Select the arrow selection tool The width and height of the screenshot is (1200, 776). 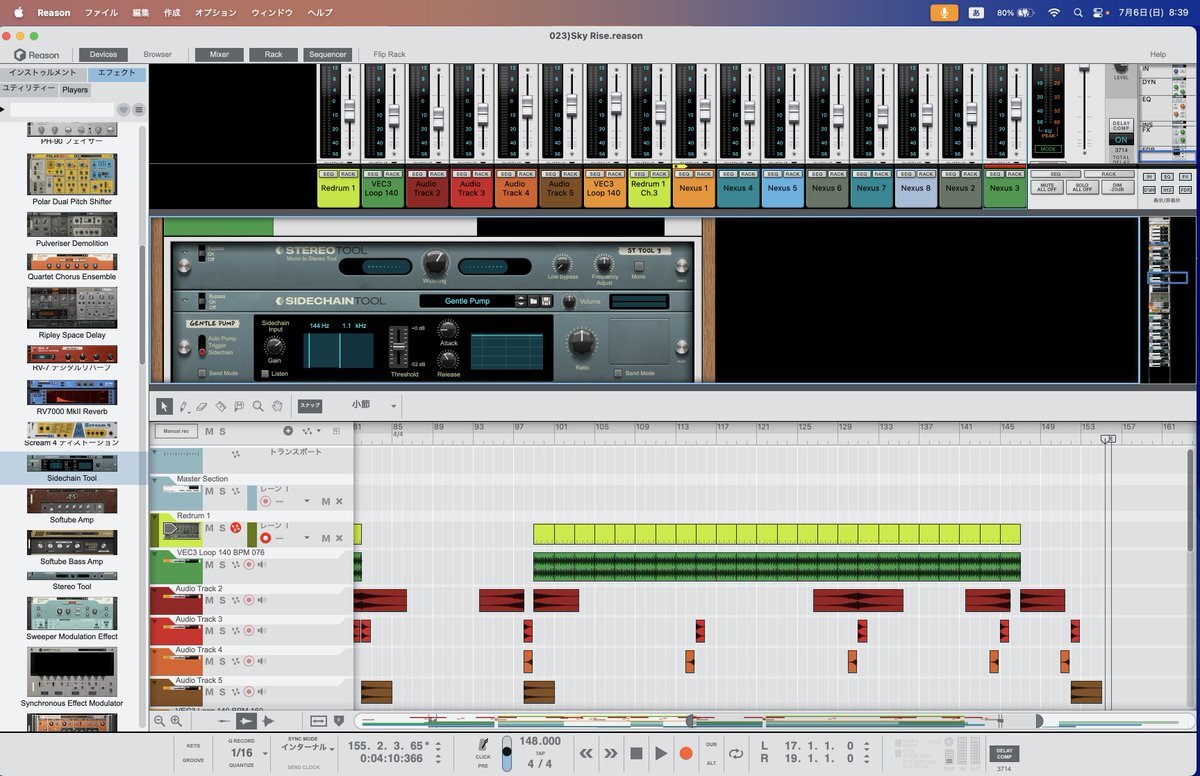click(x=165, y=406)
